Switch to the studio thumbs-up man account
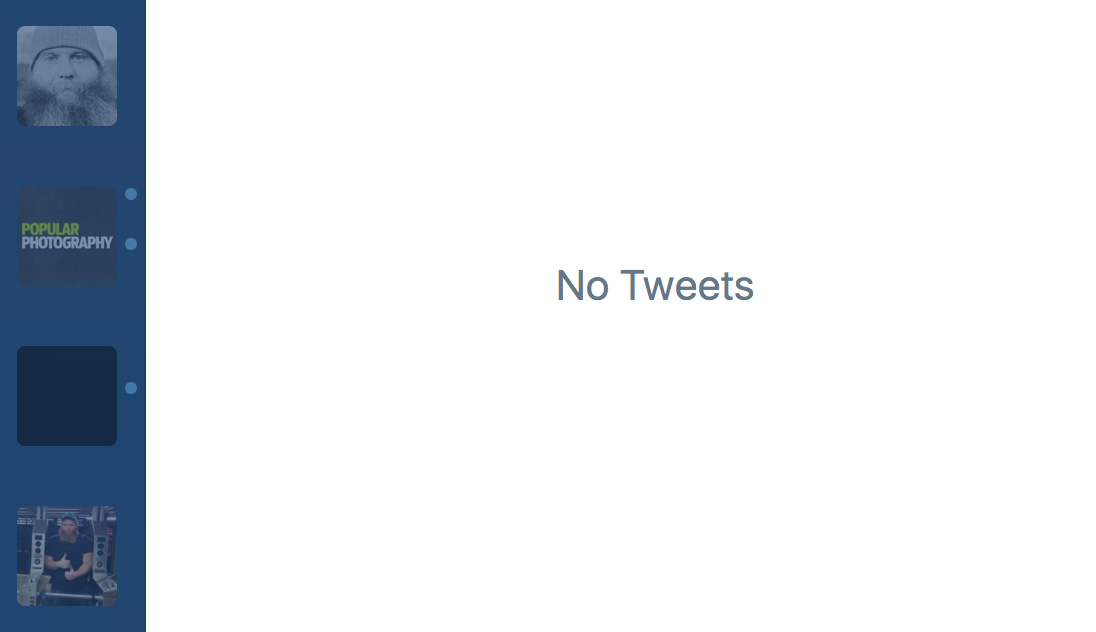 tap(67, 555)
